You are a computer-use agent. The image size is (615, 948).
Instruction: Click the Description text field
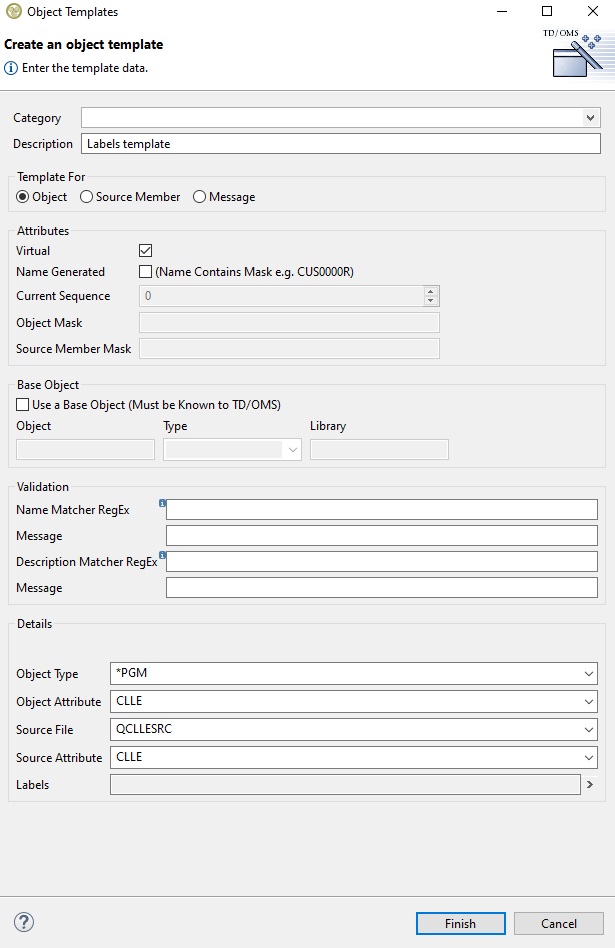pos(340,144)
